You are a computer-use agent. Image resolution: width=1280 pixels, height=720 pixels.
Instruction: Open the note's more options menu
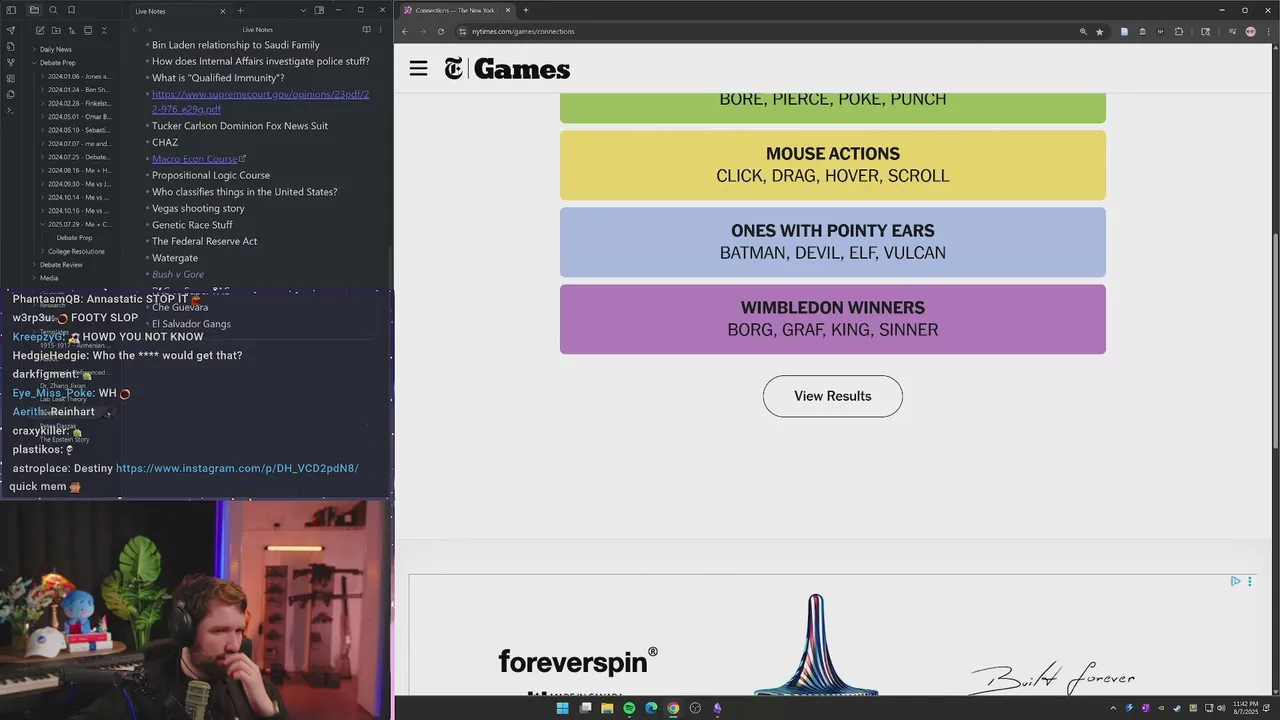coord(382,30)
